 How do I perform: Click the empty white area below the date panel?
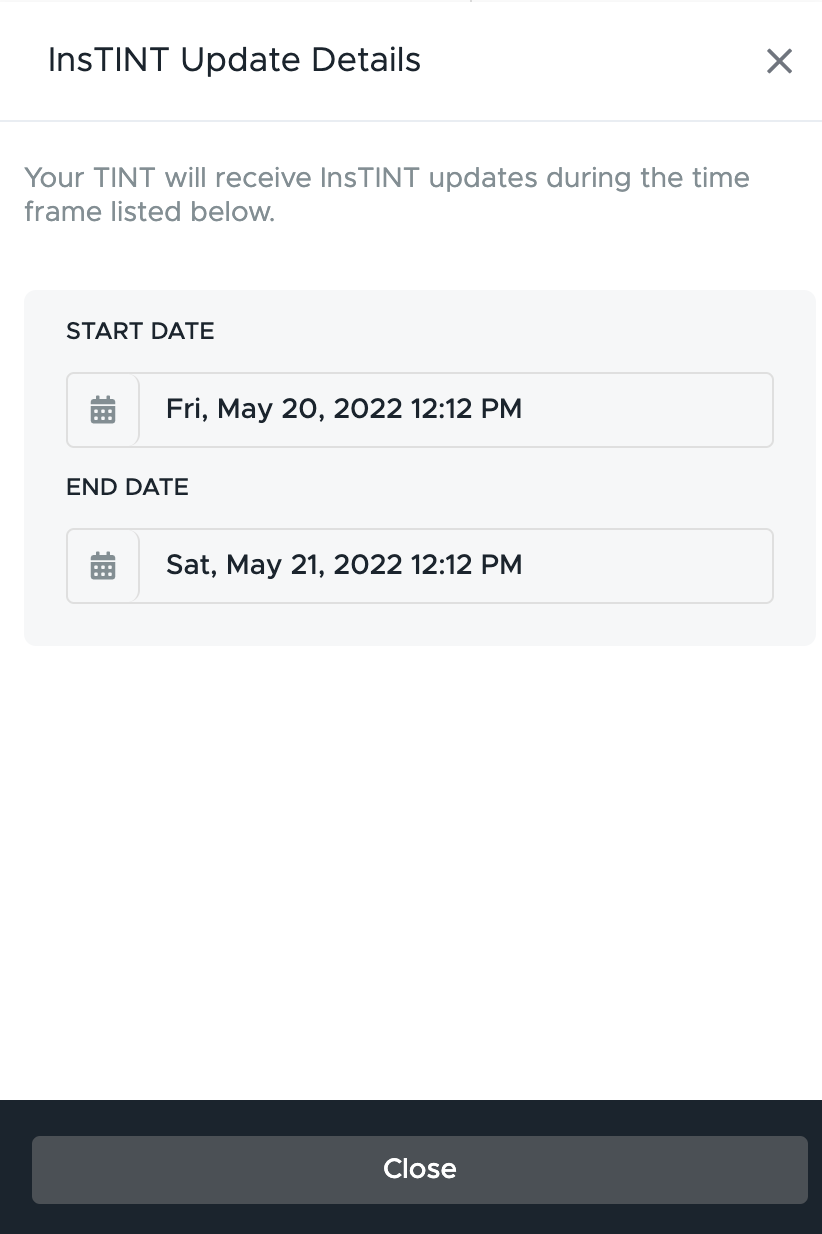click(411, 870)
